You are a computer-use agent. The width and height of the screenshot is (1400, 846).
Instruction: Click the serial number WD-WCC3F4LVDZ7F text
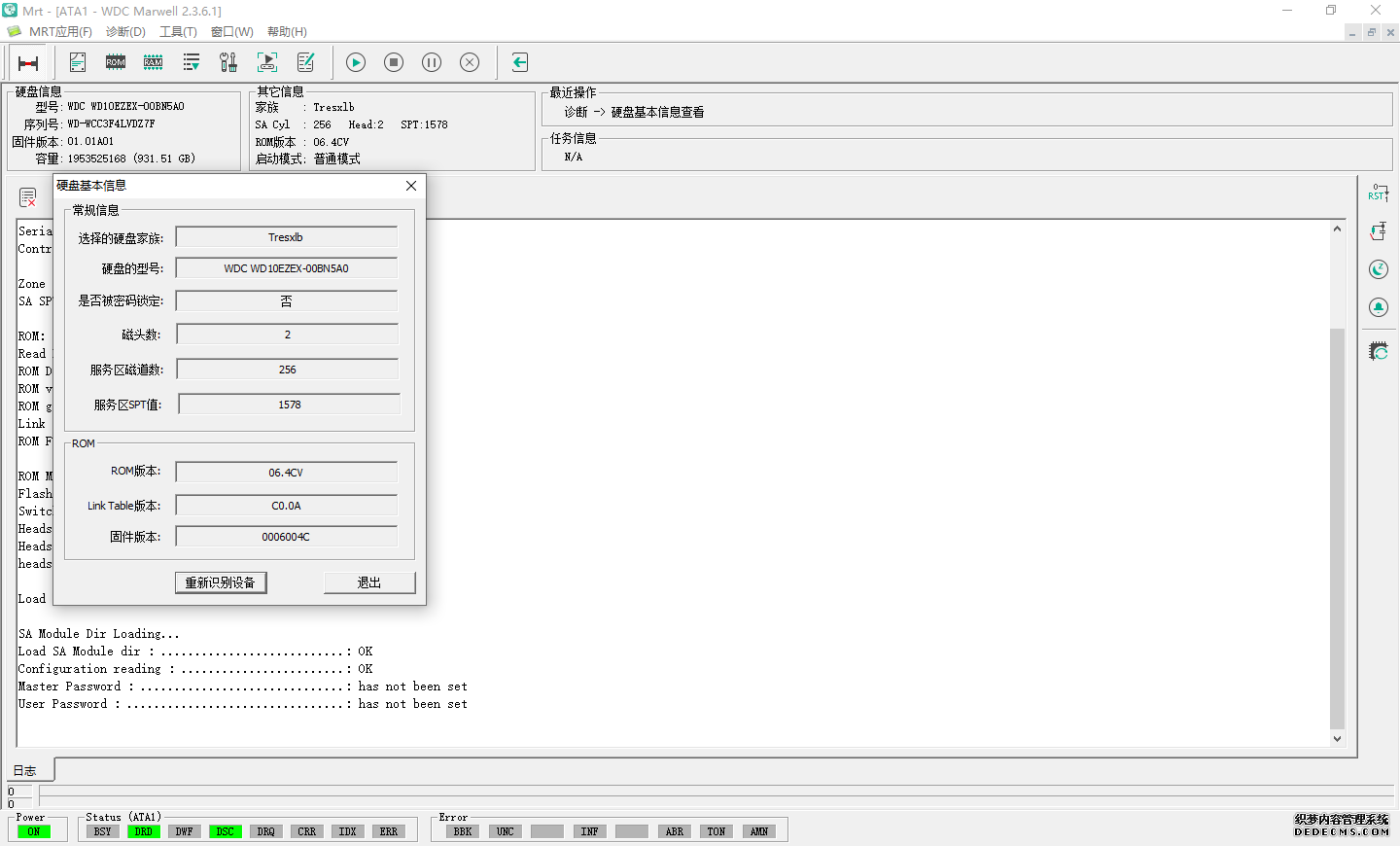pyautogui.click(x=111, y=124)
